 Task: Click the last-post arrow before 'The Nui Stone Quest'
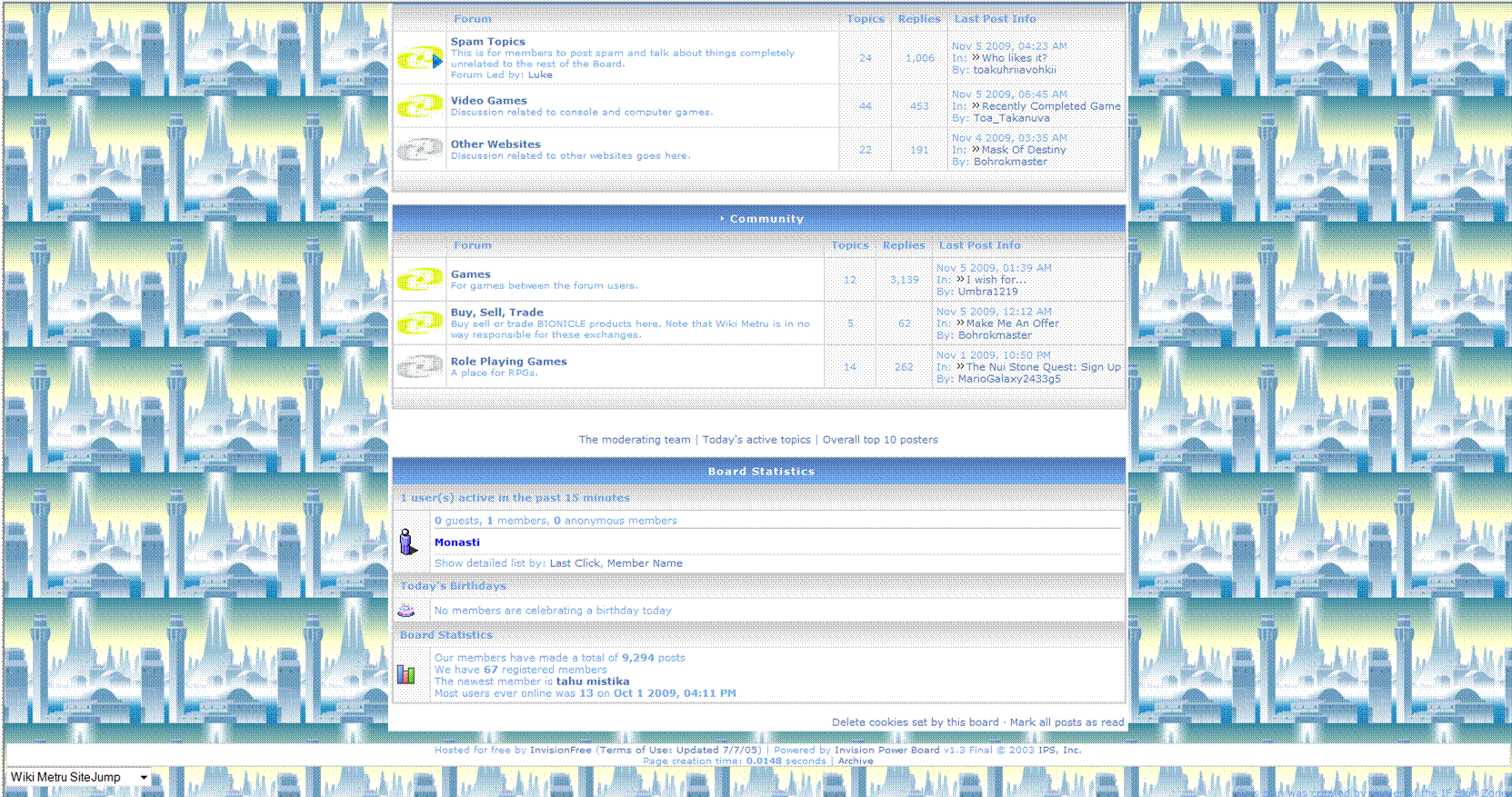[960, 367]
